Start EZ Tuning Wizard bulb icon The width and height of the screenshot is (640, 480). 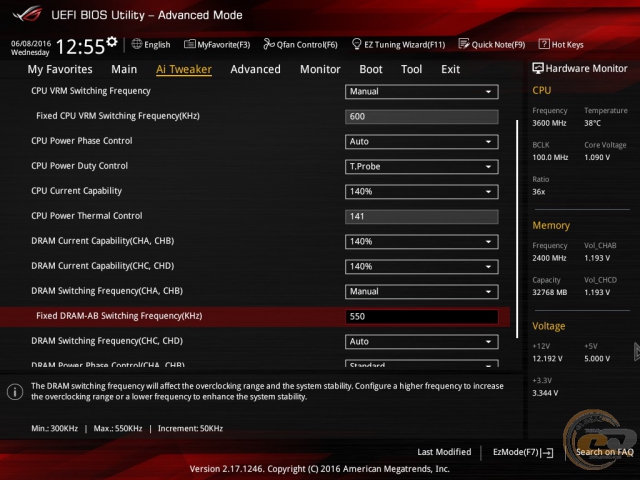pyautogui.click(x=356, y=44)
